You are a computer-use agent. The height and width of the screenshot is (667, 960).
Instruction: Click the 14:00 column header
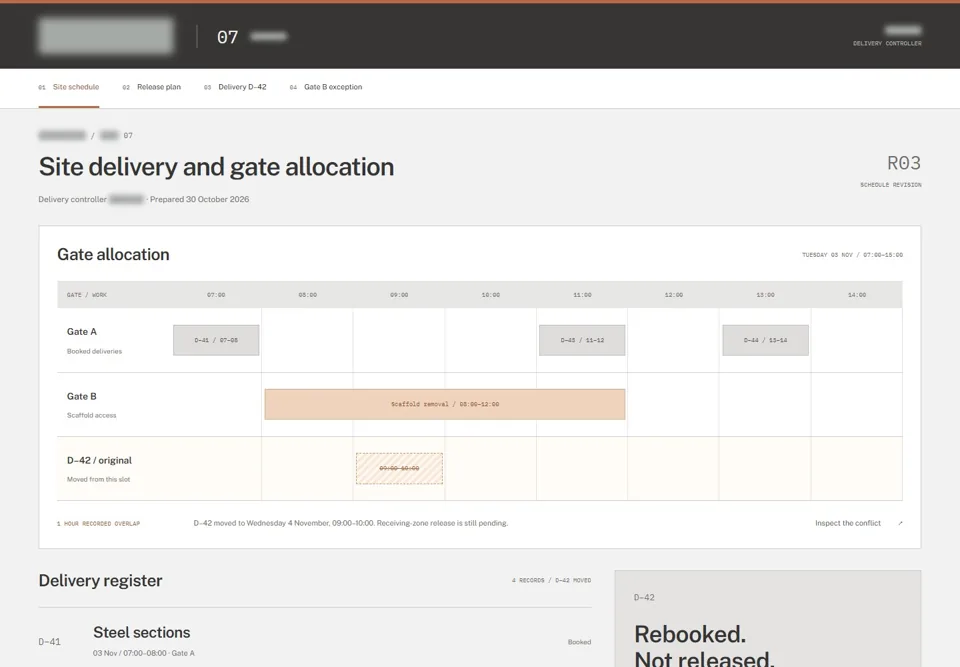[x=857, y=295]
